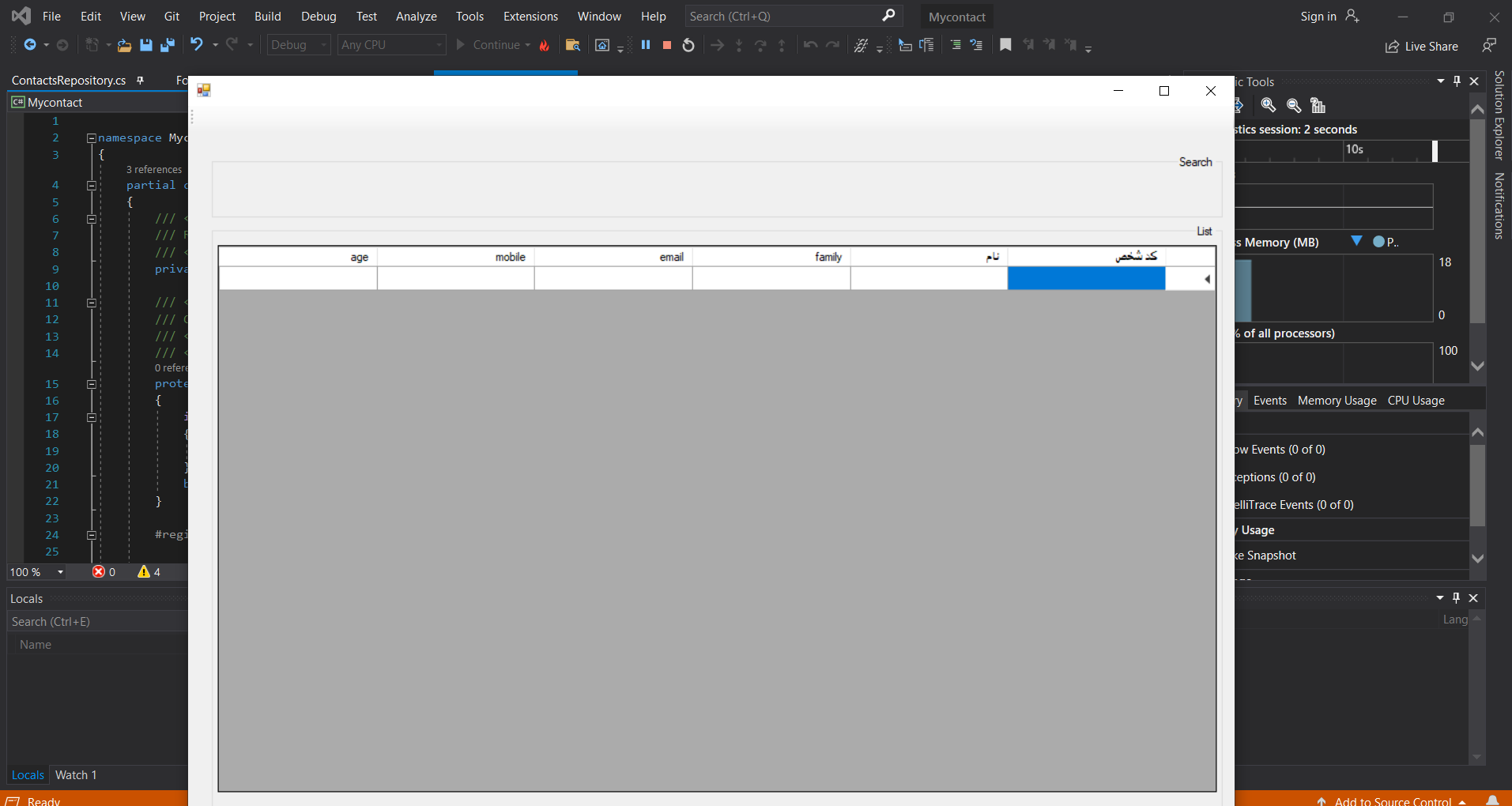The width and height of the screenshot is (1512, 806).
Task: Select the highlighted blue cell in the grid
Action: (1086, 279)
